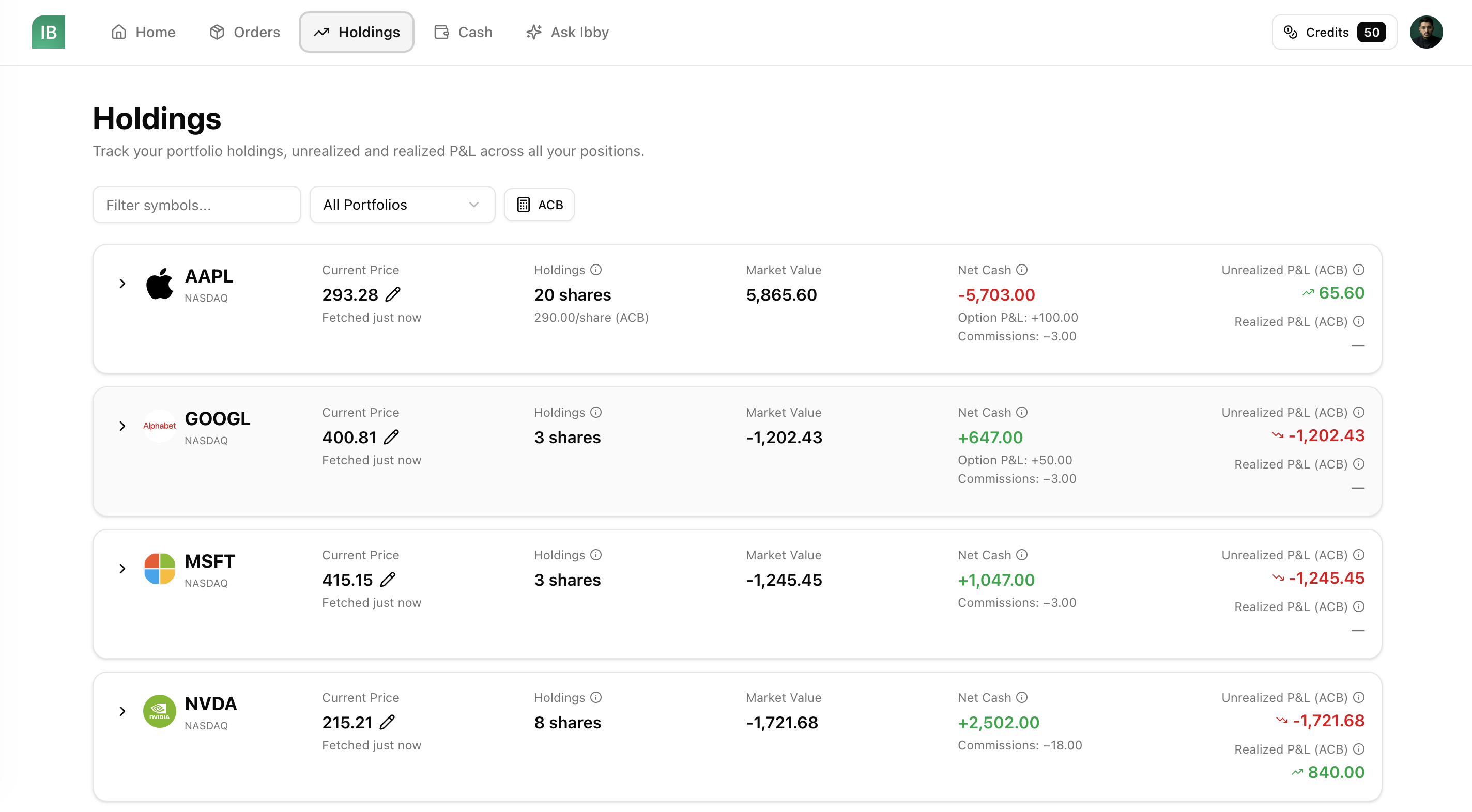The image size is (1472, 812).
Task: Open the Home tab
Action: tap(144, 32)
